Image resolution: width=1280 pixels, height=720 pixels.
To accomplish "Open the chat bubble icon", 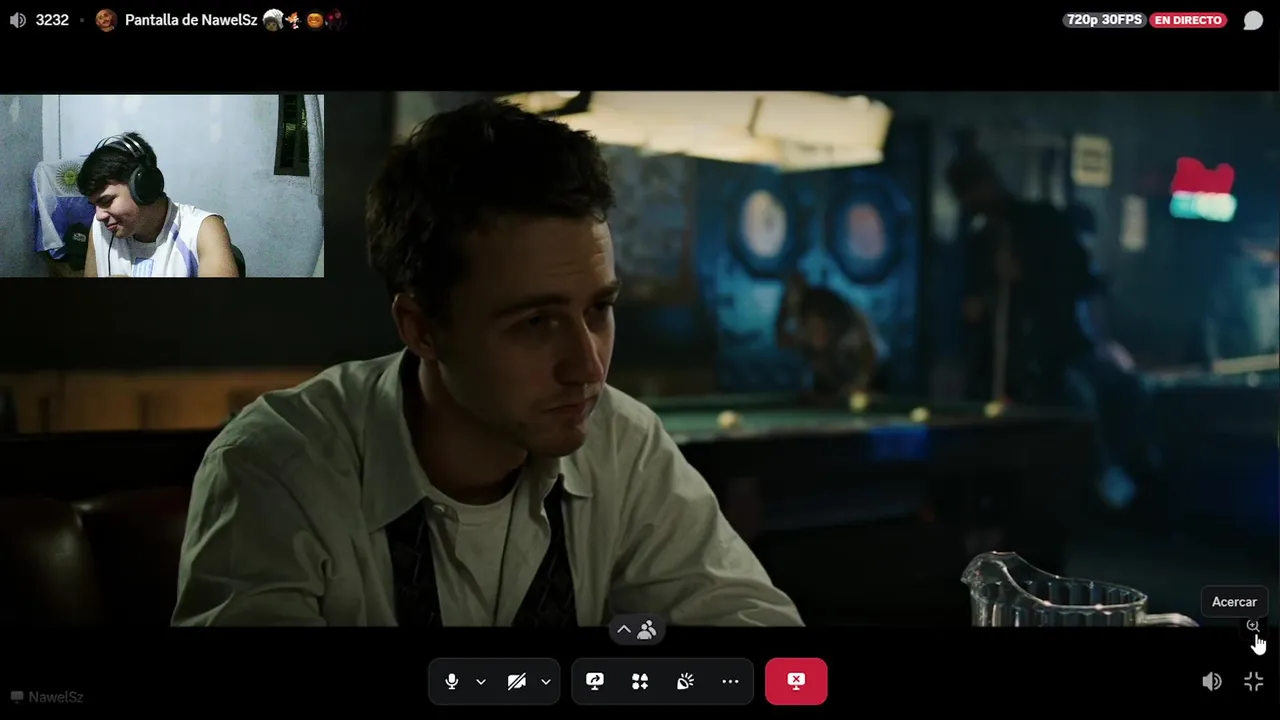I will 1253,20.
